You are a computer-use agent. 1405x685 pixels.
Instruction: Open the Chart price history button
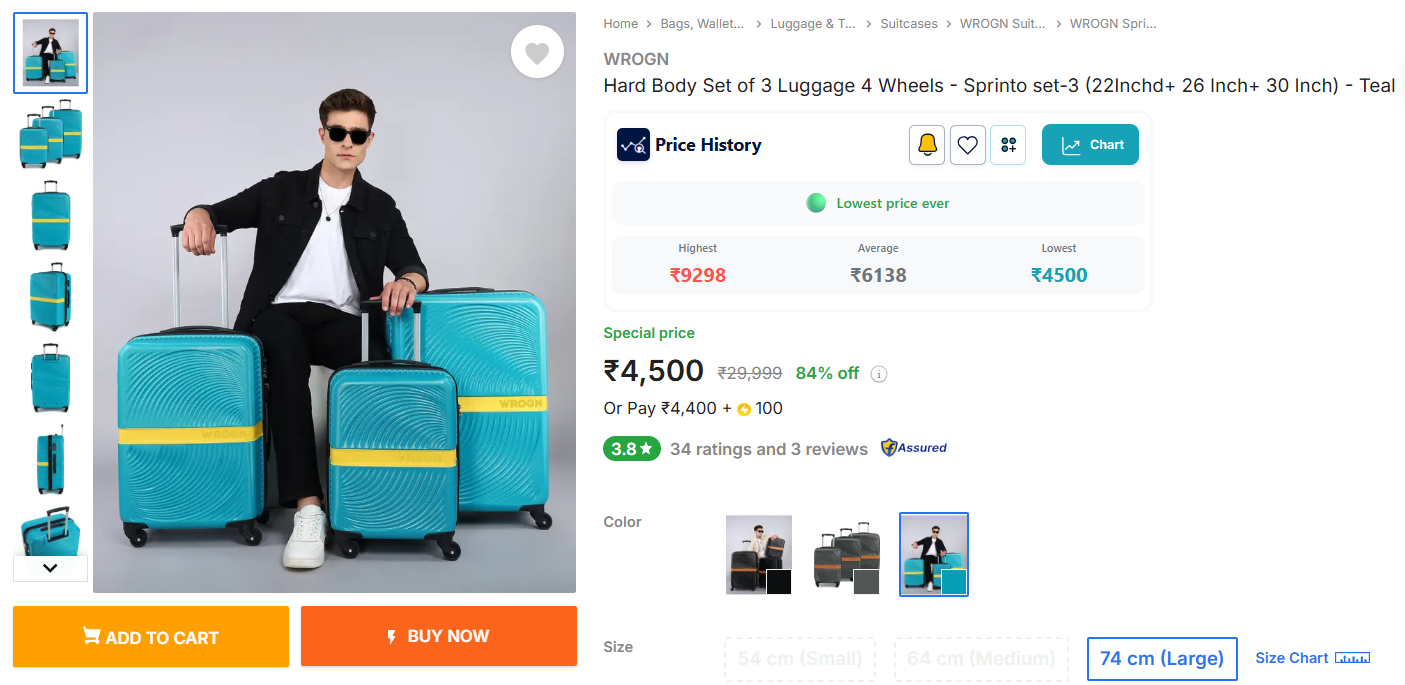[1090, 145]
